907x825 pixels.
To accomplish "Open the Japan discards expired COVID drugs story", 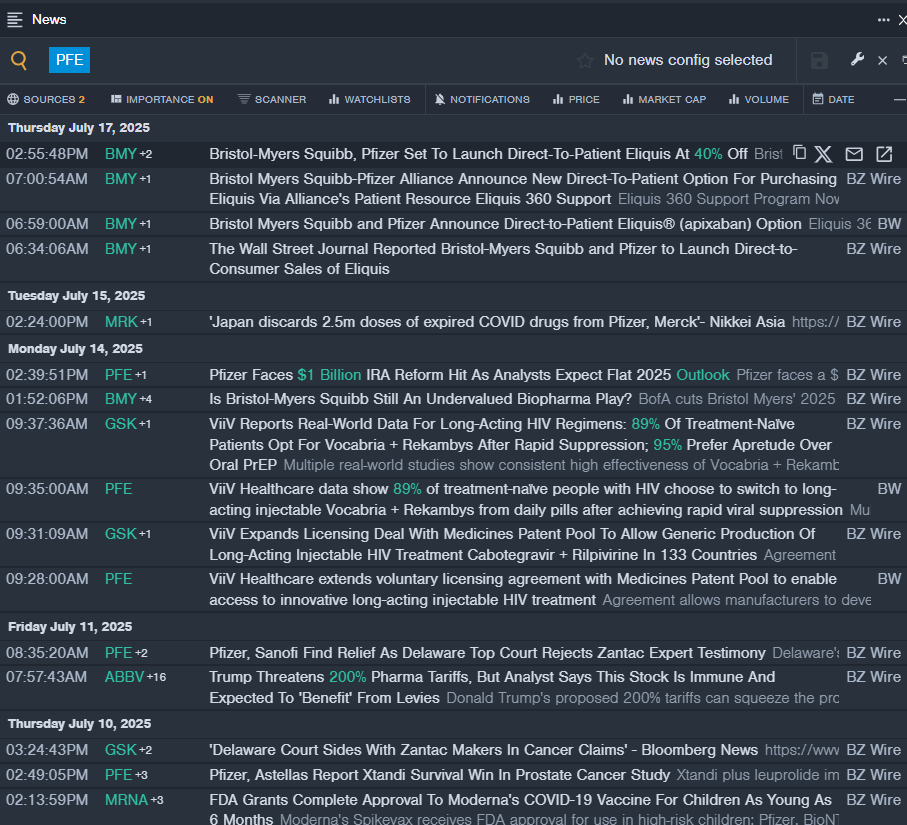I will tap(497, 322).
